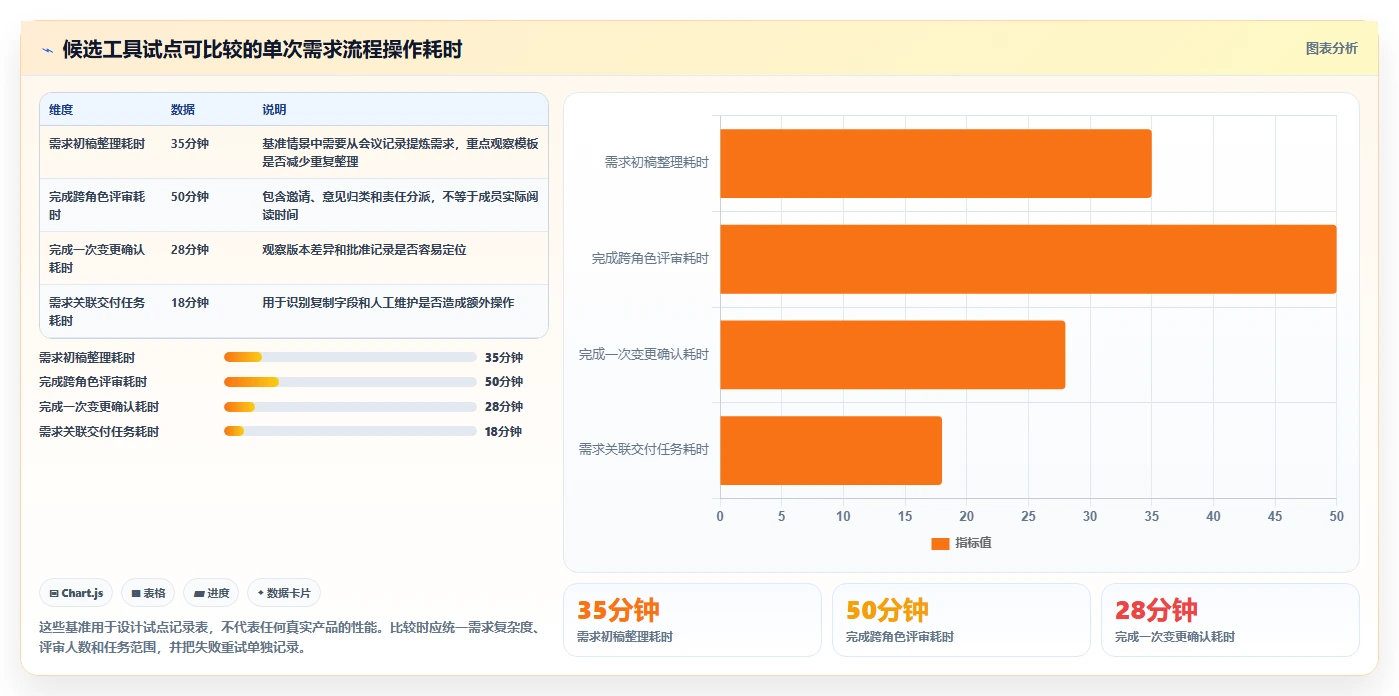1399x696 pixels.
Task: Click table cell 需求初稿整理耗时
Action: 97,144
